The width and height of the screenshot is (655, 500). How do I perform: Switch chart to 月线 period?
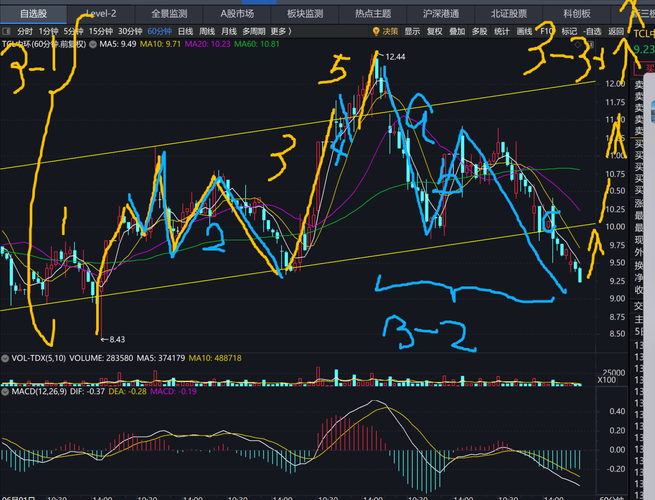(228, 31)
